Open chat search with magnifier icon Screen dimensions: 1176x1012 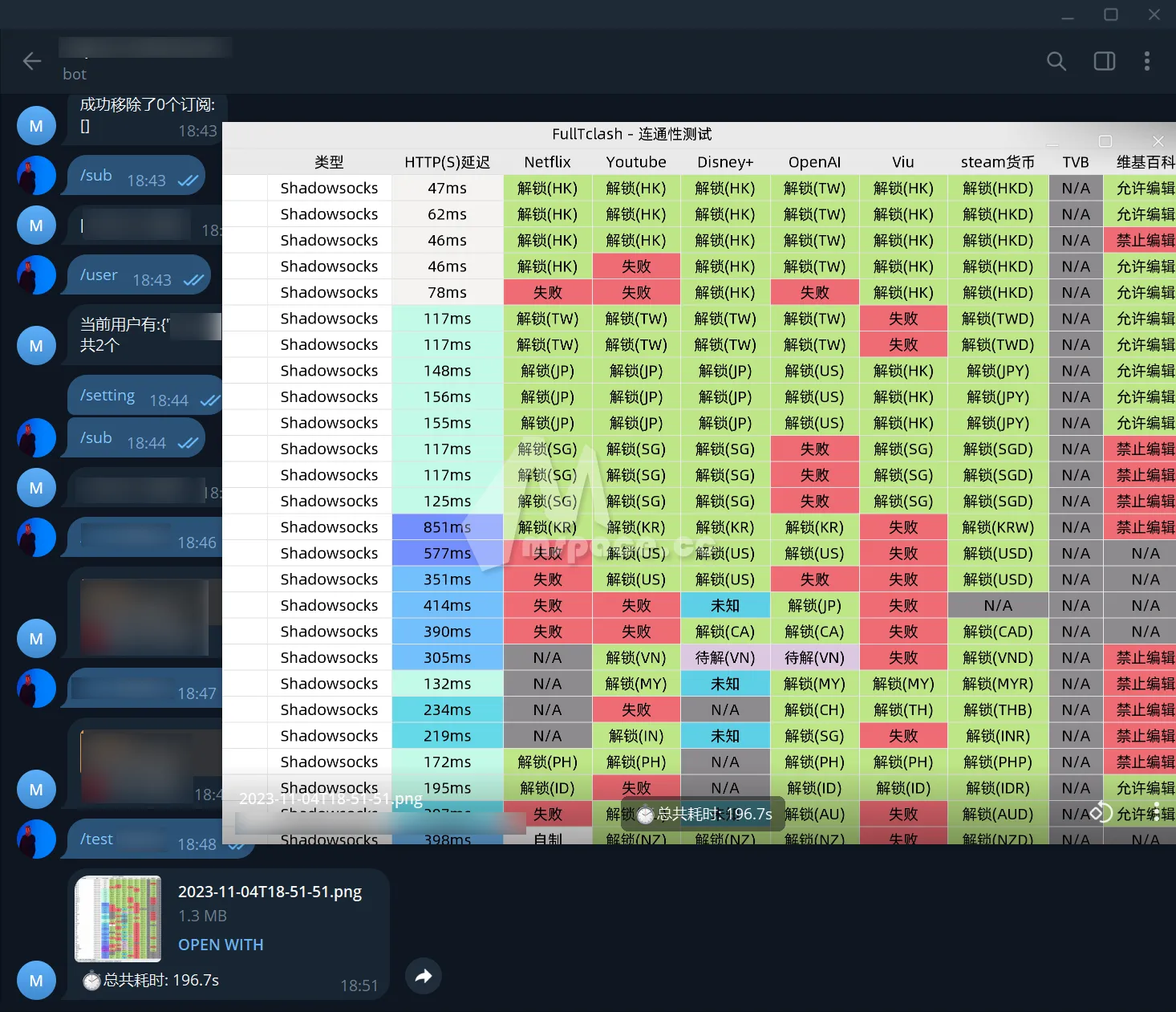pos(1056,61)
